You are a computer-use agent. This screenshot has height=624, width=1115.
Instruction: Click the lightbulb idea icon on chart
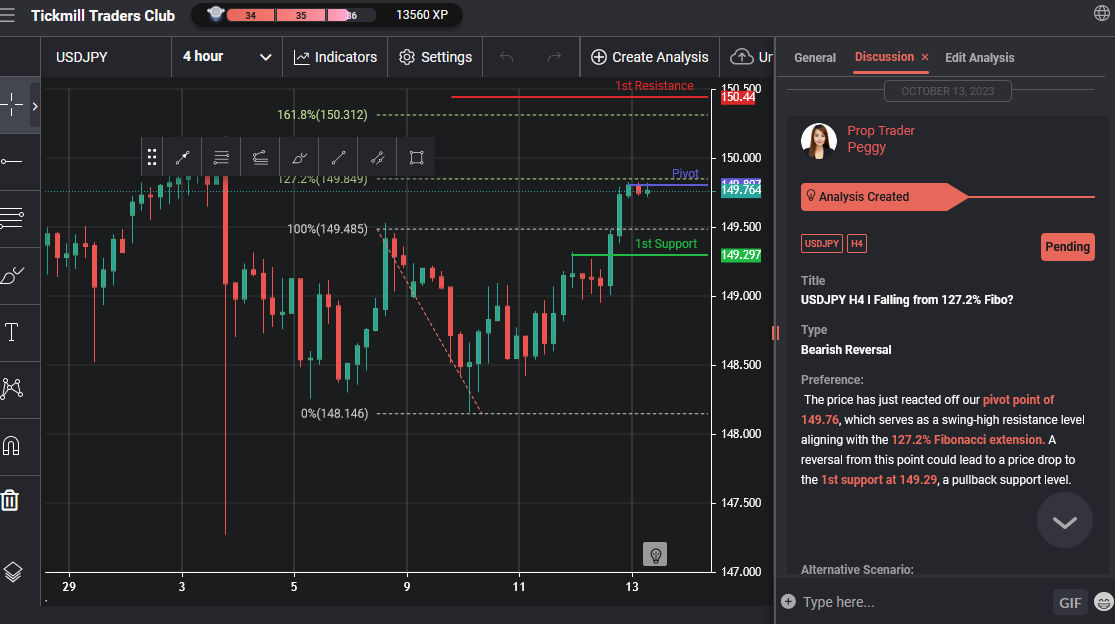655,554
